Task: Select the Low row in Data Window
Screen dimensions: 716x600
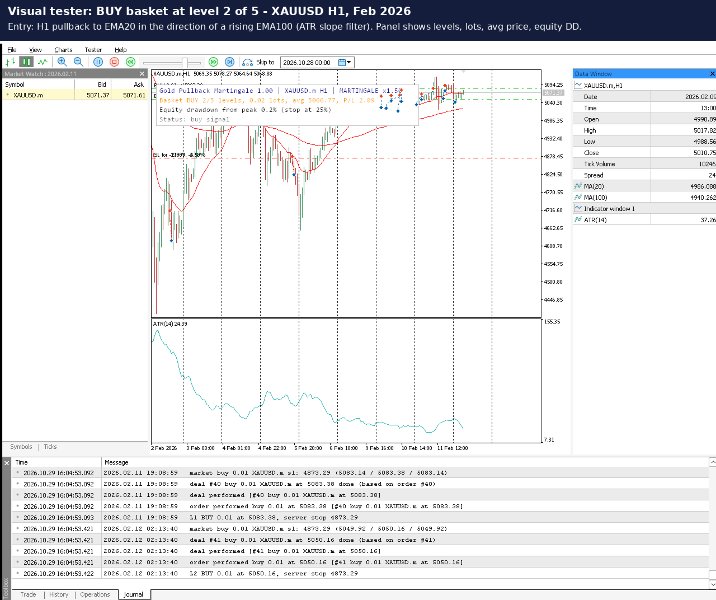Action: pos(644,142)
